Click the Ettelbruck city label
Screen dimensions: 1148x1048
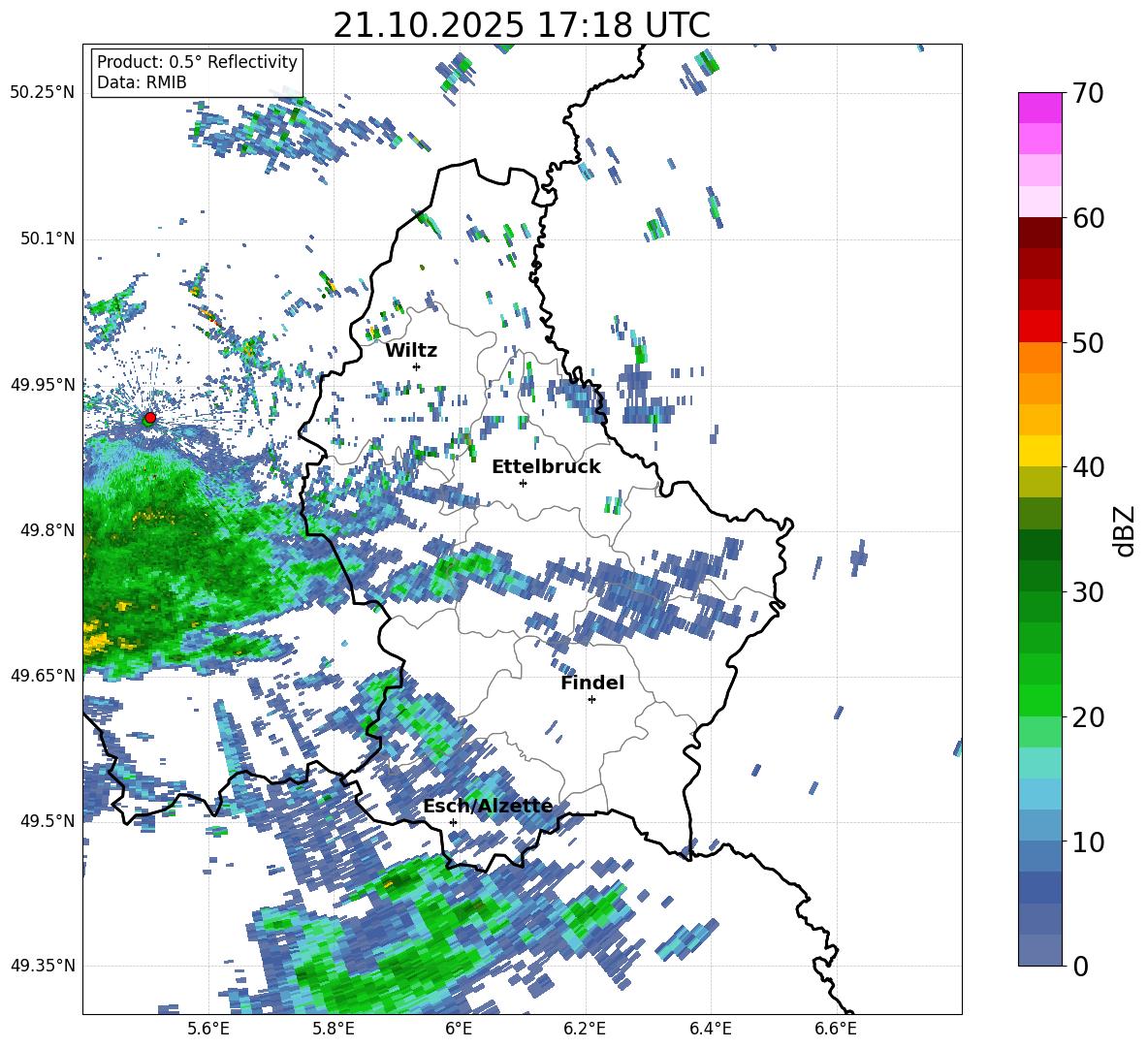[x=546, y=466]
